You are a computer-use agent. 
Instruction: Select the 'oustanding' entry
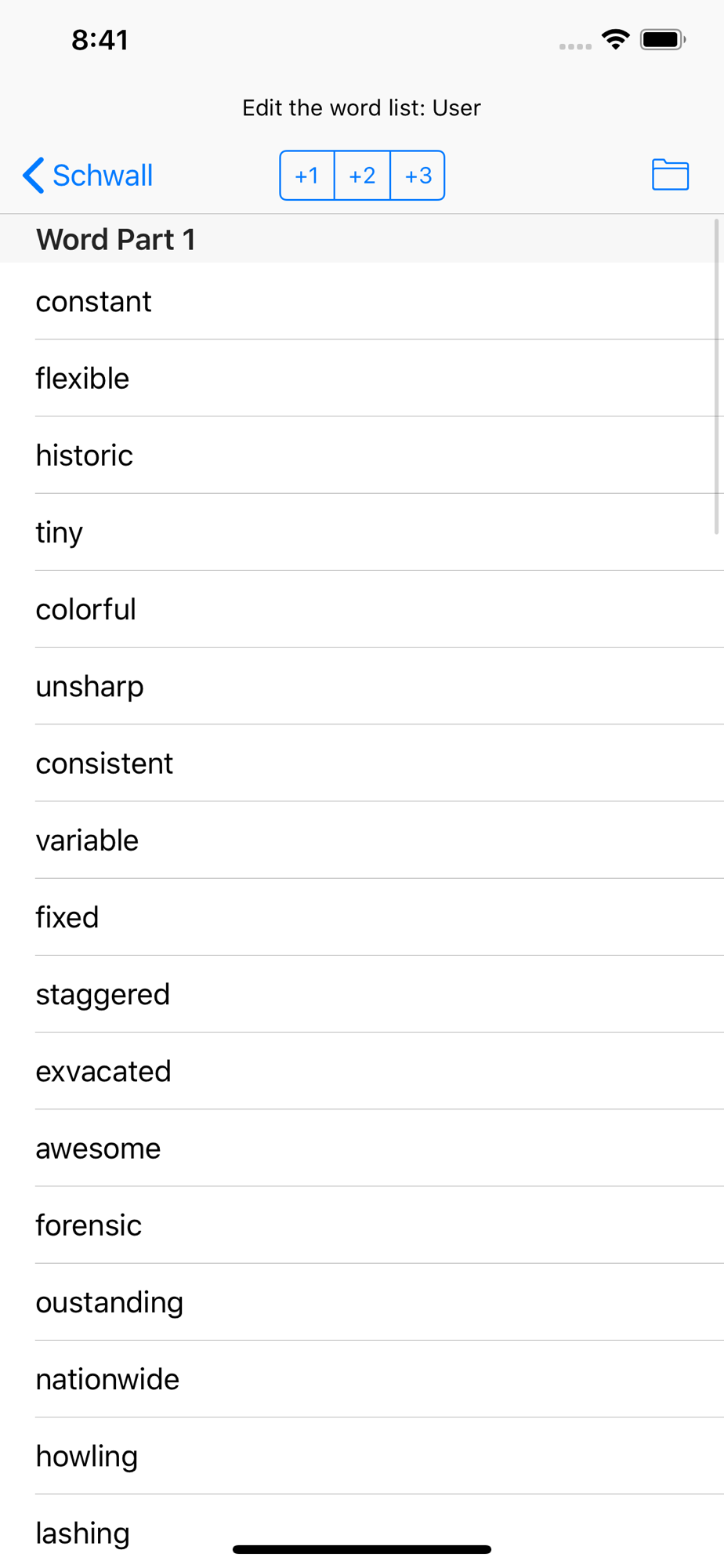(362, 1301)
